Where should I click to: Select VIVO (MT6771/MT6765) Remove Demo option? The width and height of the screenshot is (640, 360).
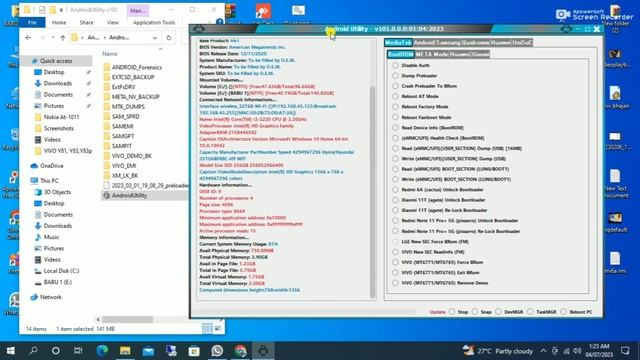click(395, 282)
